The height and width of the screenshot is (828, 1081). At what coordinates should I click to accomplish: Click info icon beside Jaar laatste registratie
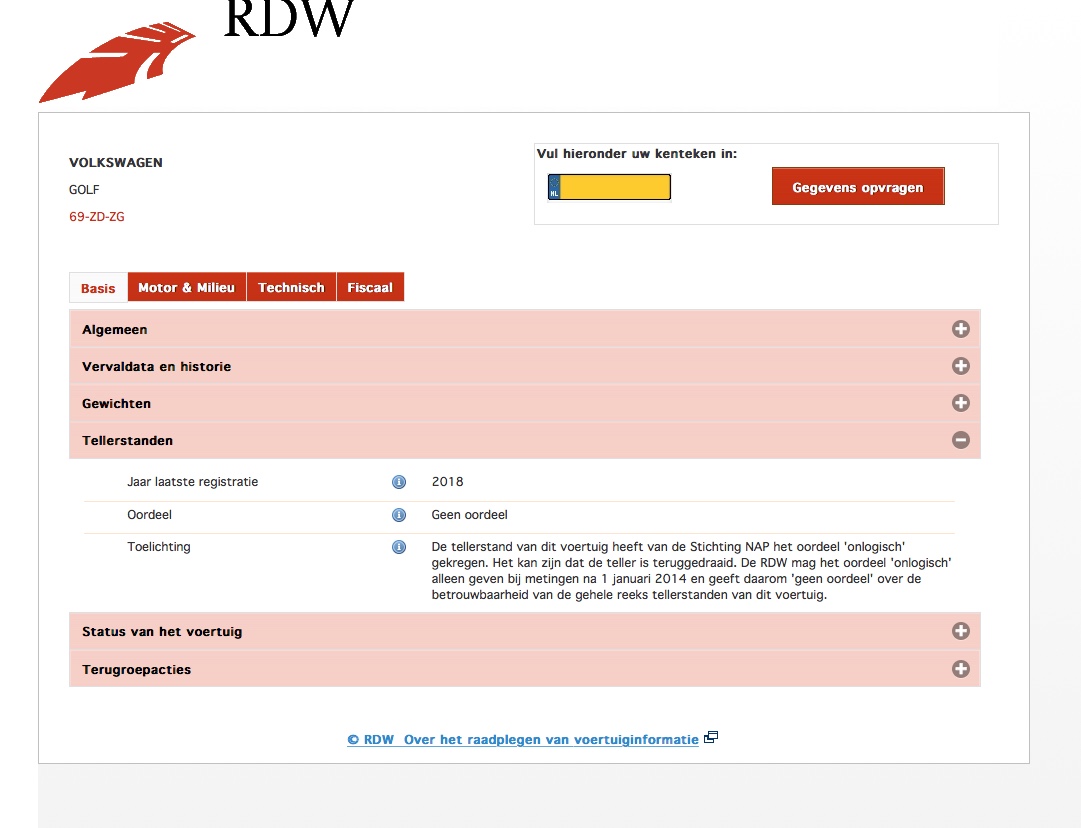398,482
